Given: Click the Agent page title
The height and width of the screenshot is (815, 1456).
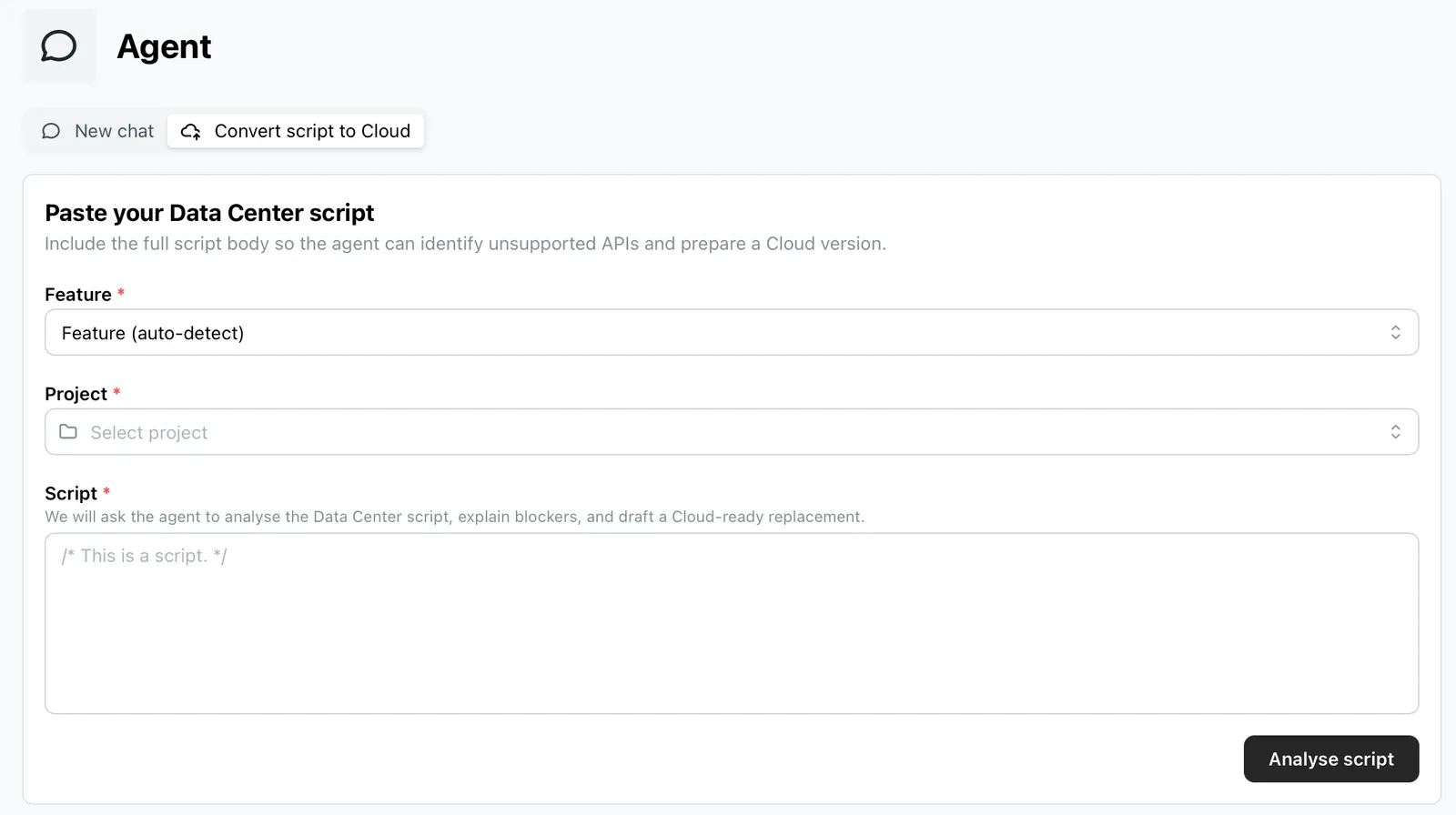Looking at the screenshot, I should point(164,46).
